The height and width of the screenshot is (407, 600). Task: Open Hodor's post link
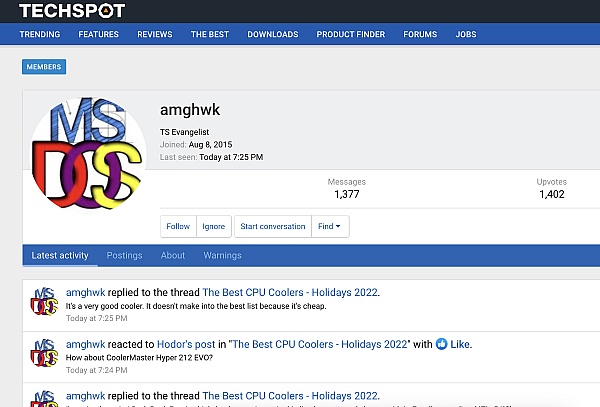coord(186,344)
